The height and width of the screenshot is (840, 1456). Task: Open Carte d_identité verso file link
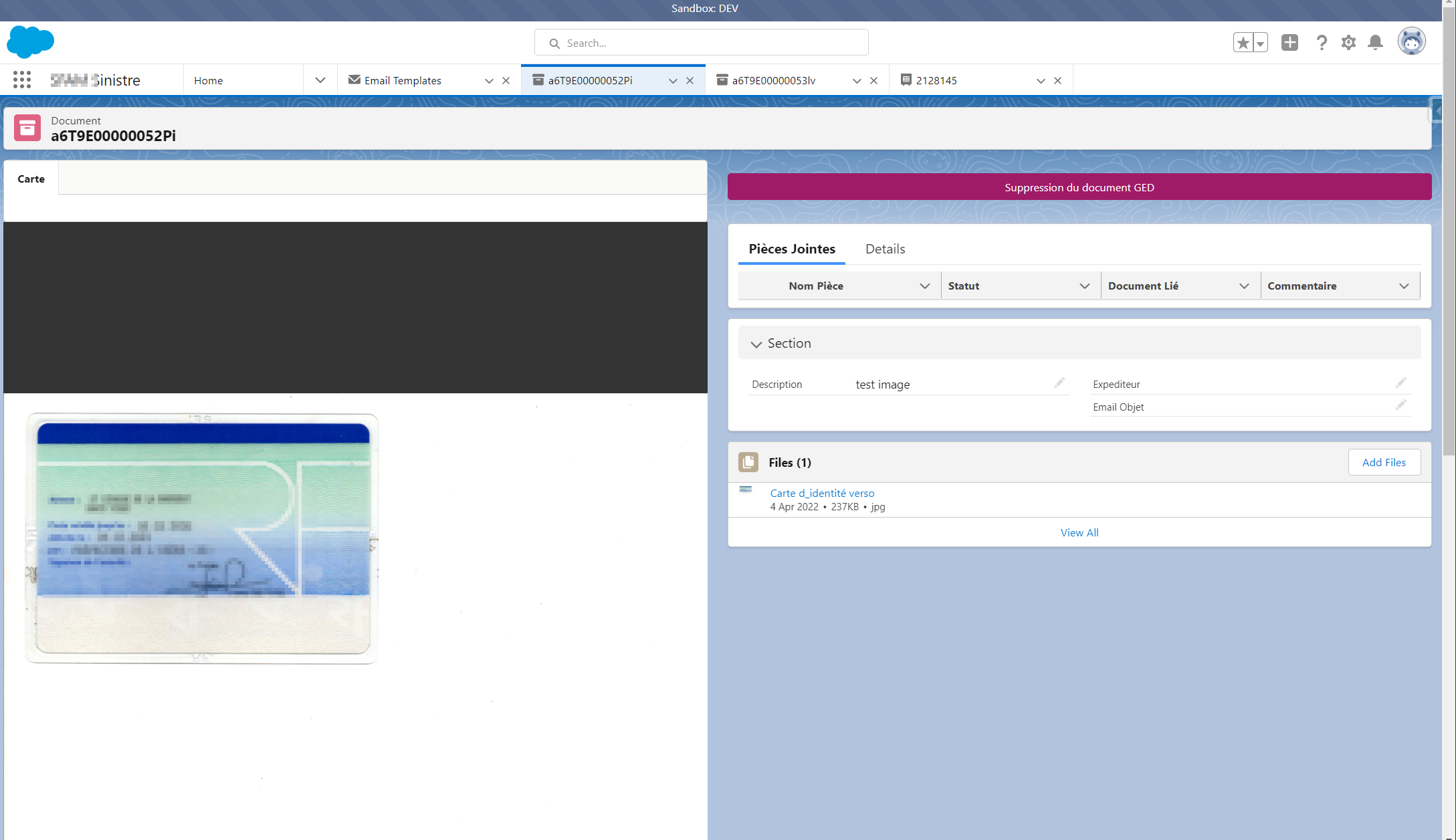(x=822, y=493)
